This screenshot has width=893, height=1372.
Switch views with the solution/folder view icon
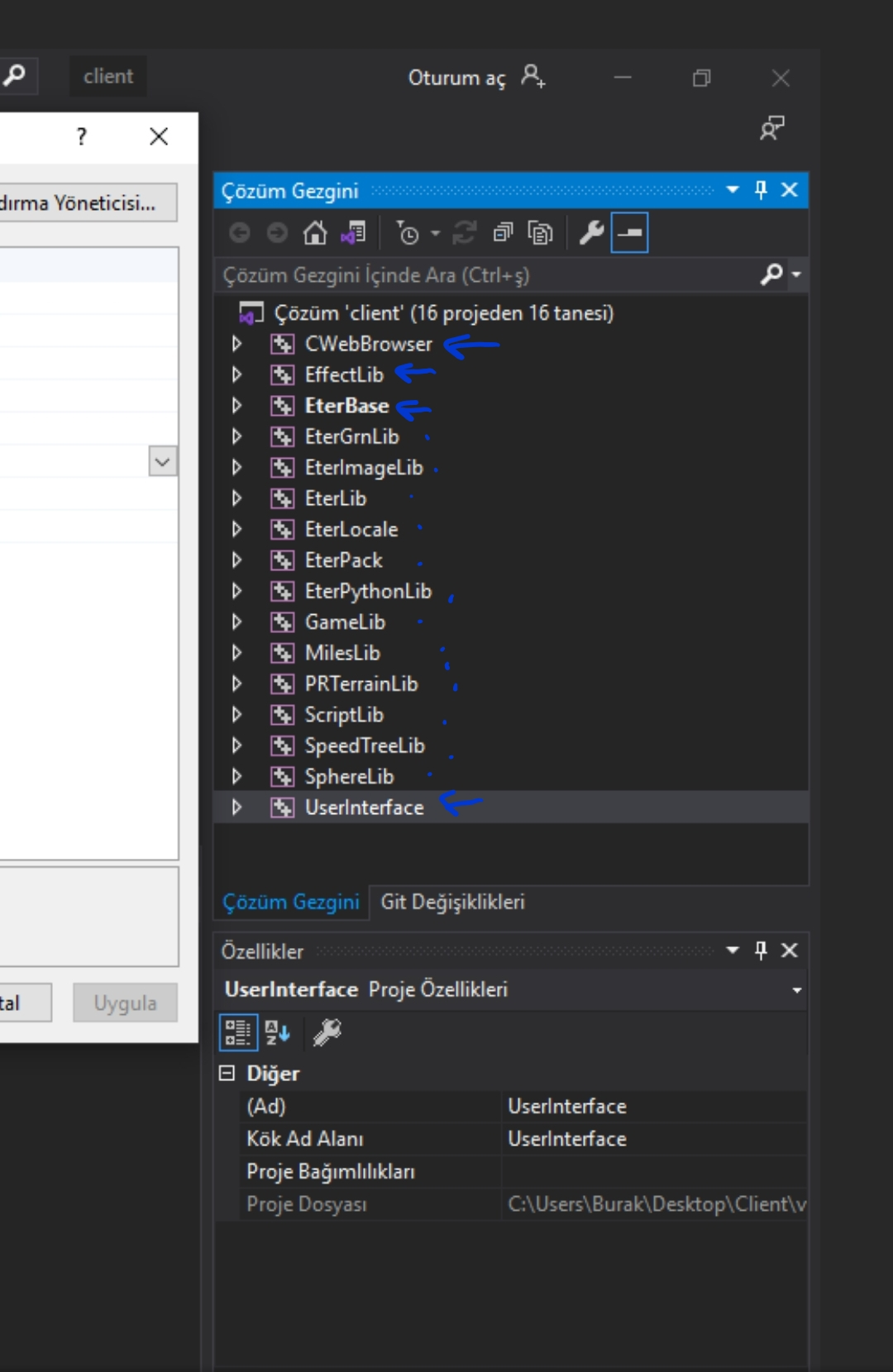(353, 234)
